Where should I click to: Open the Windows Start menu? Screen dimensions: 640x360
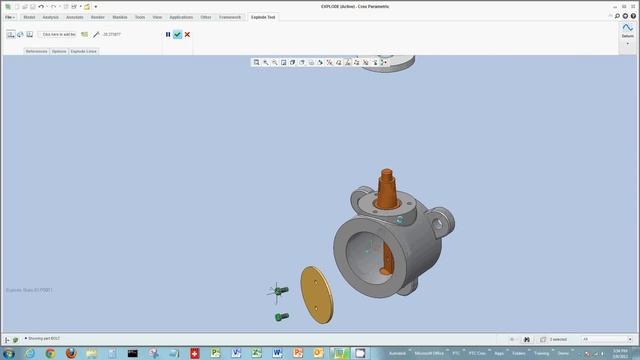click(9, 353)
